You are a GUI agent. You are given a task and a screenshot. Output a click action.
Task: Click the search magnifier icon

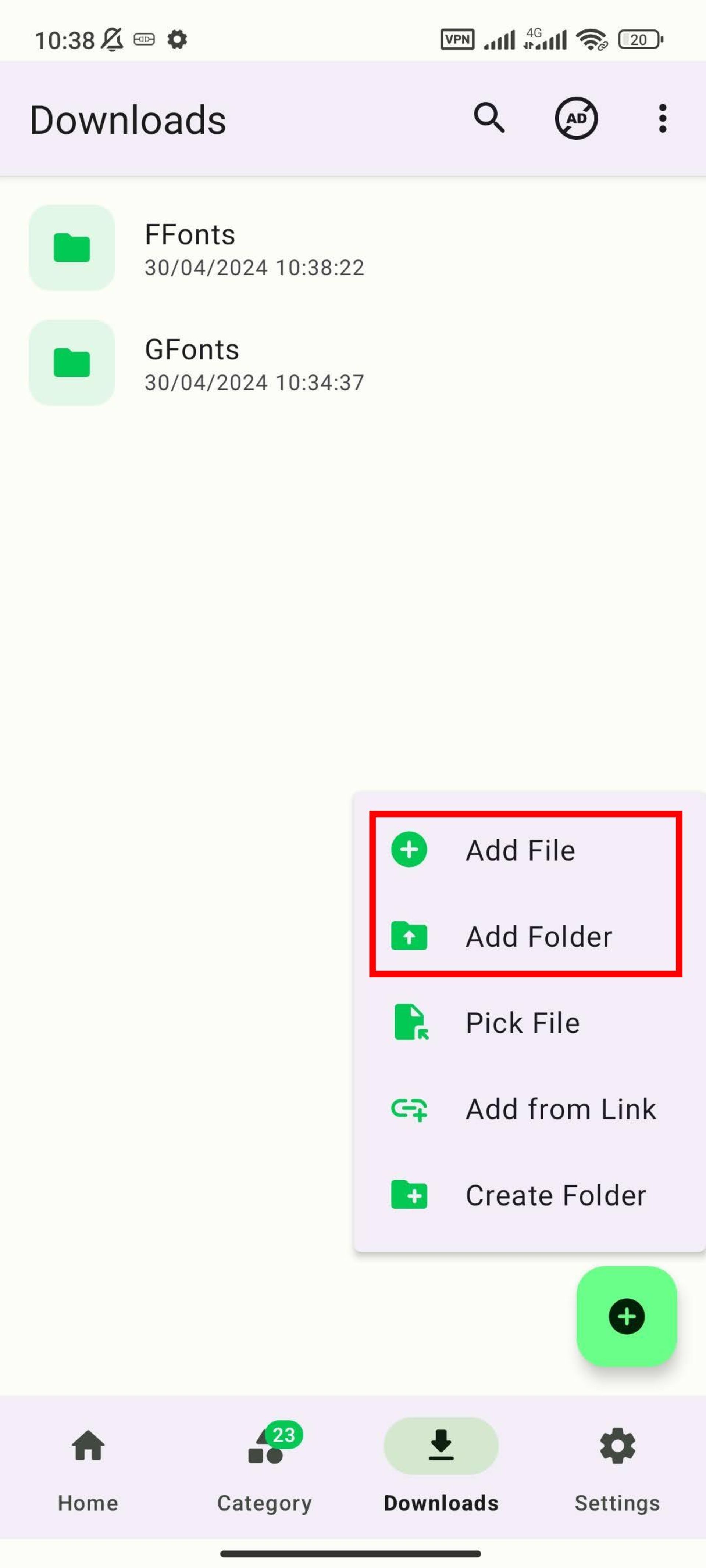[490, 118]
